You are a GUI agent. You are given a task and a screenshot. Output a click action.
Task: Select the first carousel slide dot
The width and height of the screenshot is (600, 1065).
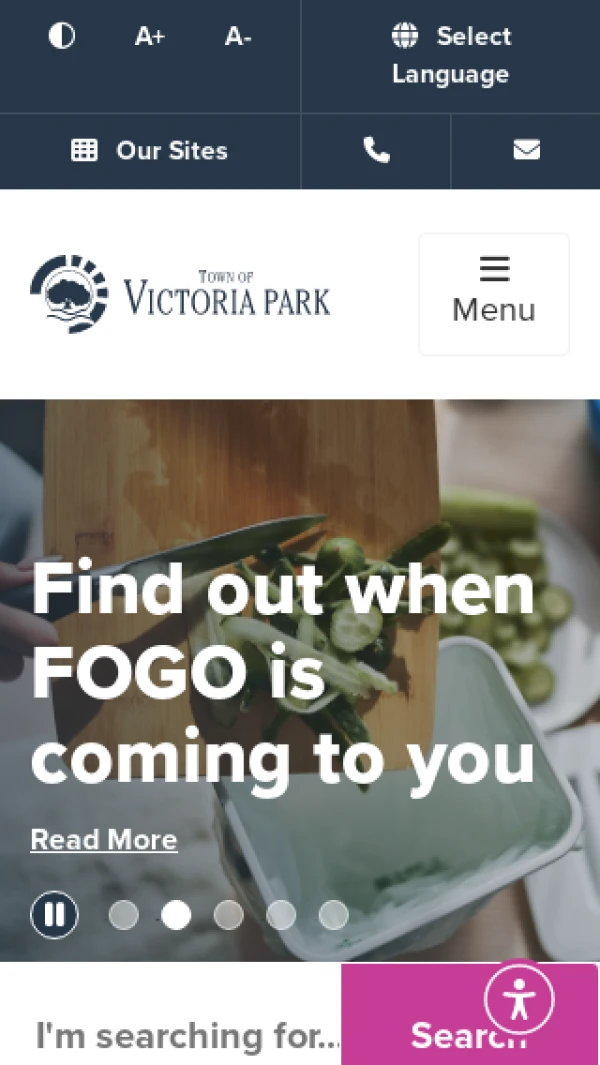pos(124,915)
